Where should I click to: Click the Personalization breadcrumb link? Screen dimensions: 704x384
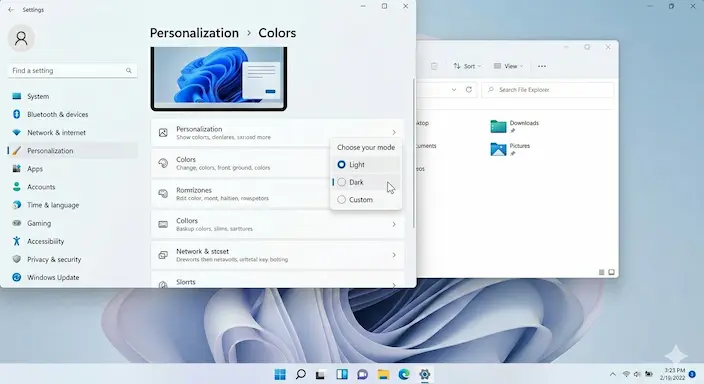pyautogui.click(x=194, y=33)
